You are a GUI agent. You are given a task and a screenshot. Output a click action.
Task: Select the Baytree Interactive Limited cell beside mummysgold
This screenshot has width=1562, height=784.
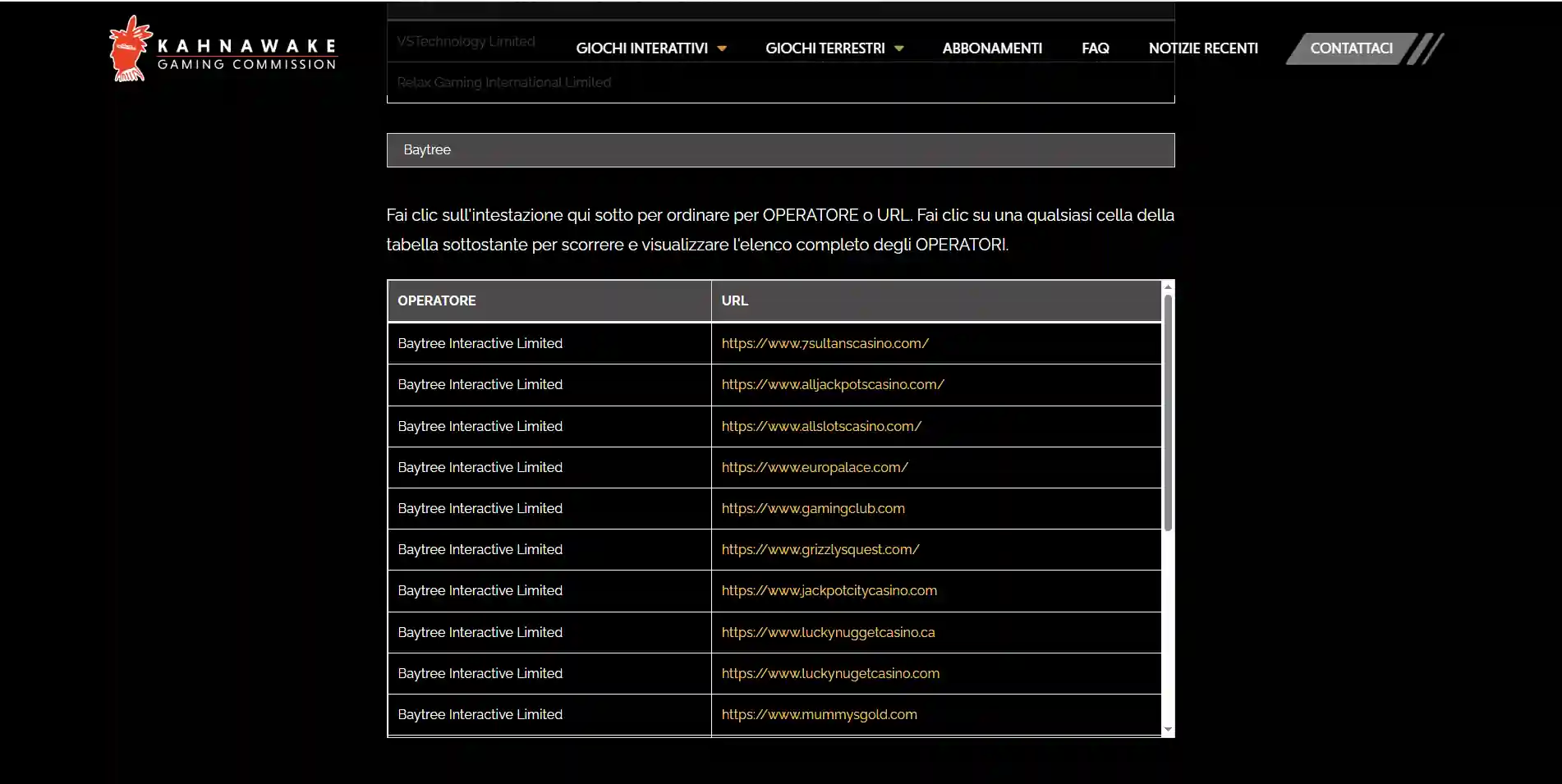click(x=549, y=714)
